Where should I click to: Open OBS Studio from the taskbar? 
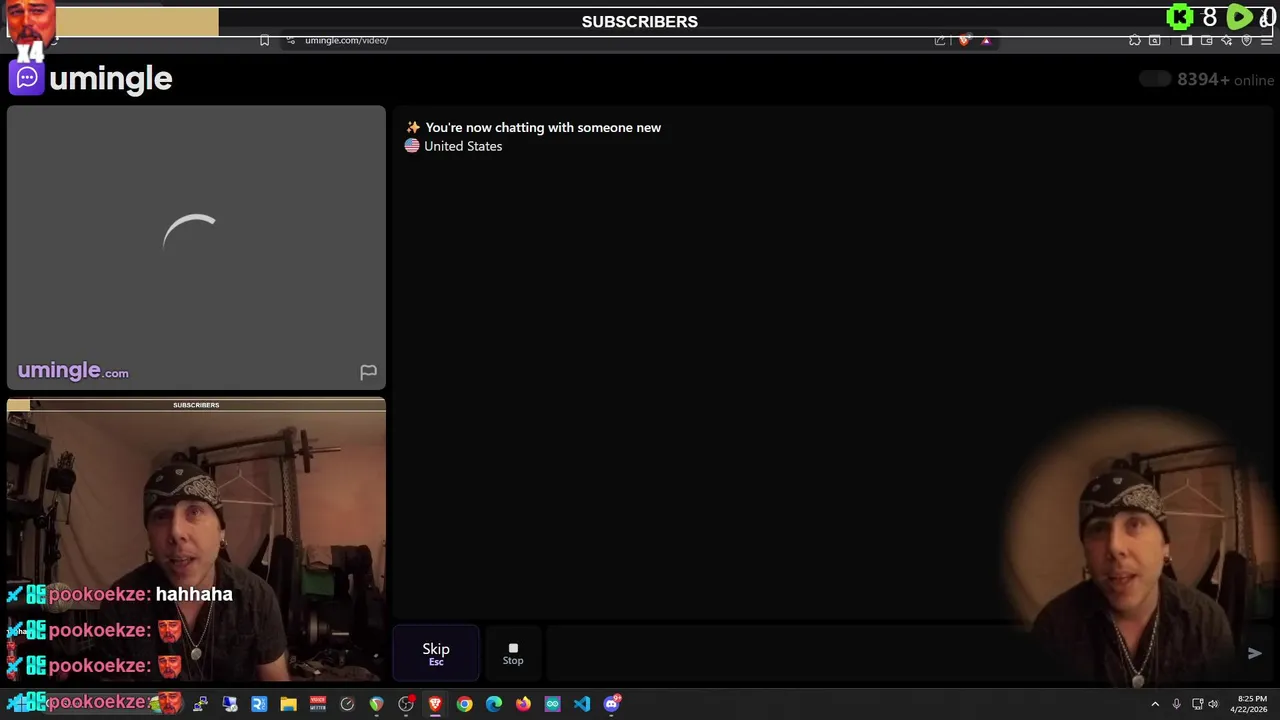point(407,704)
